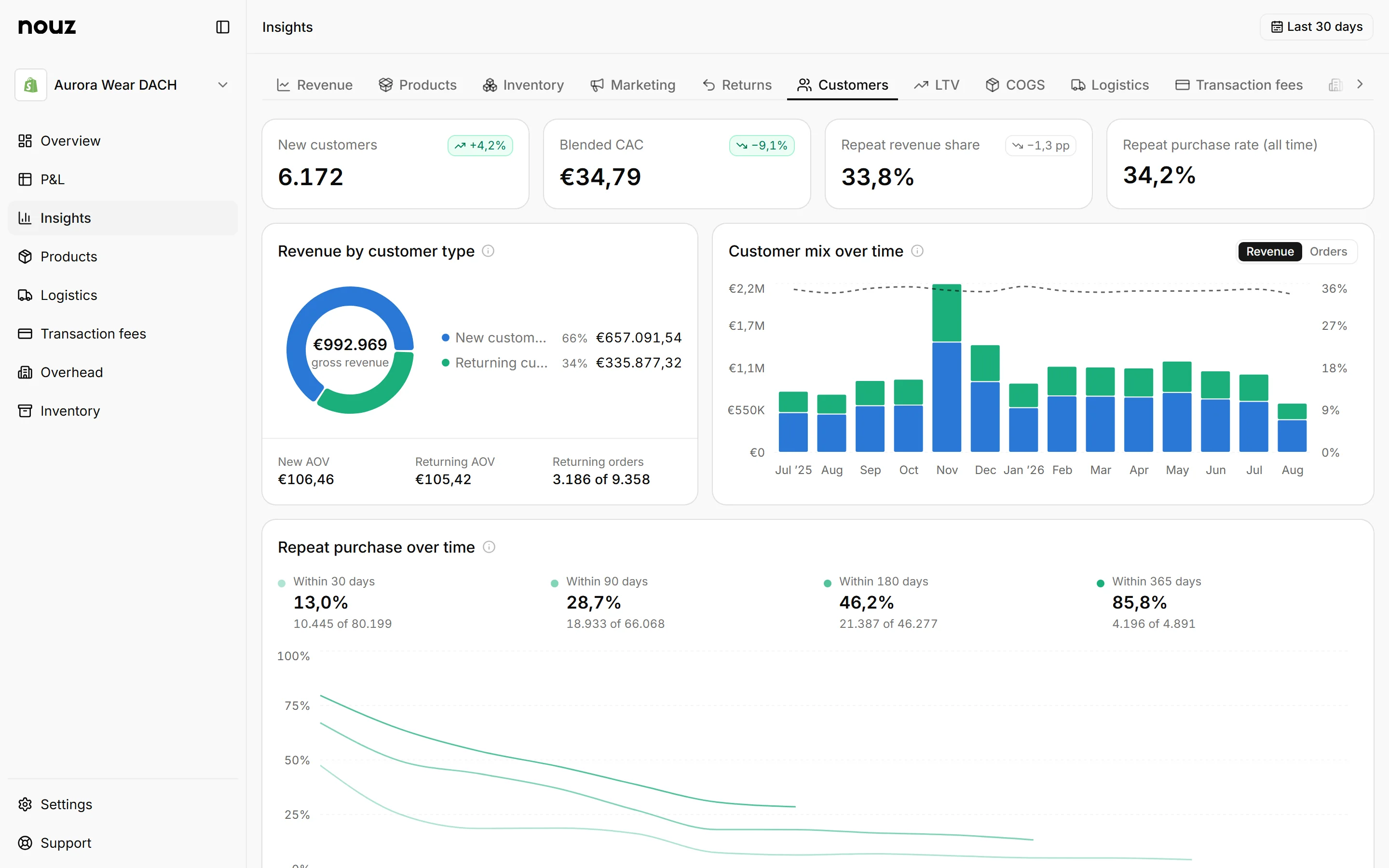Image resolution: width=1389 pixels, height=868 pixels.
Task: Open the Revenue tab
Action: coord(314,85)
